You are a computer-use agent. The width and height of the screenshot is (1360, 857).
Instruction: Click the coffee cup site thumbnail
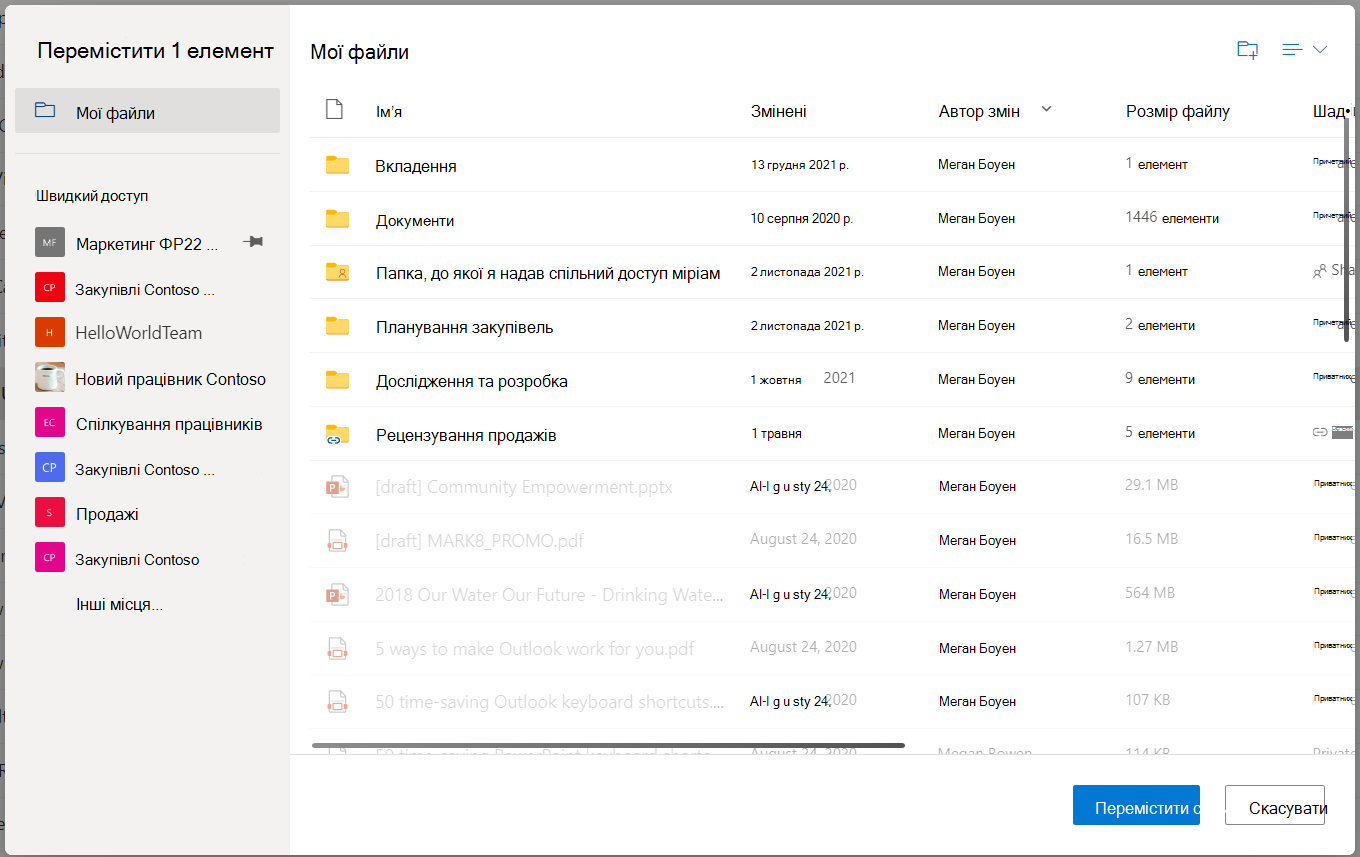50,378
